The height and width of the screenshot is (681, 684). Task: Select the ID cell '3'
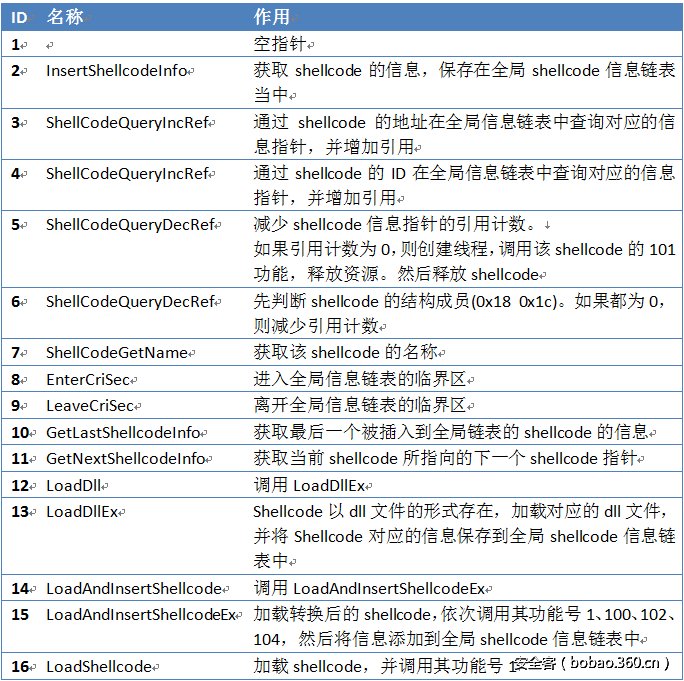(15, 123)
